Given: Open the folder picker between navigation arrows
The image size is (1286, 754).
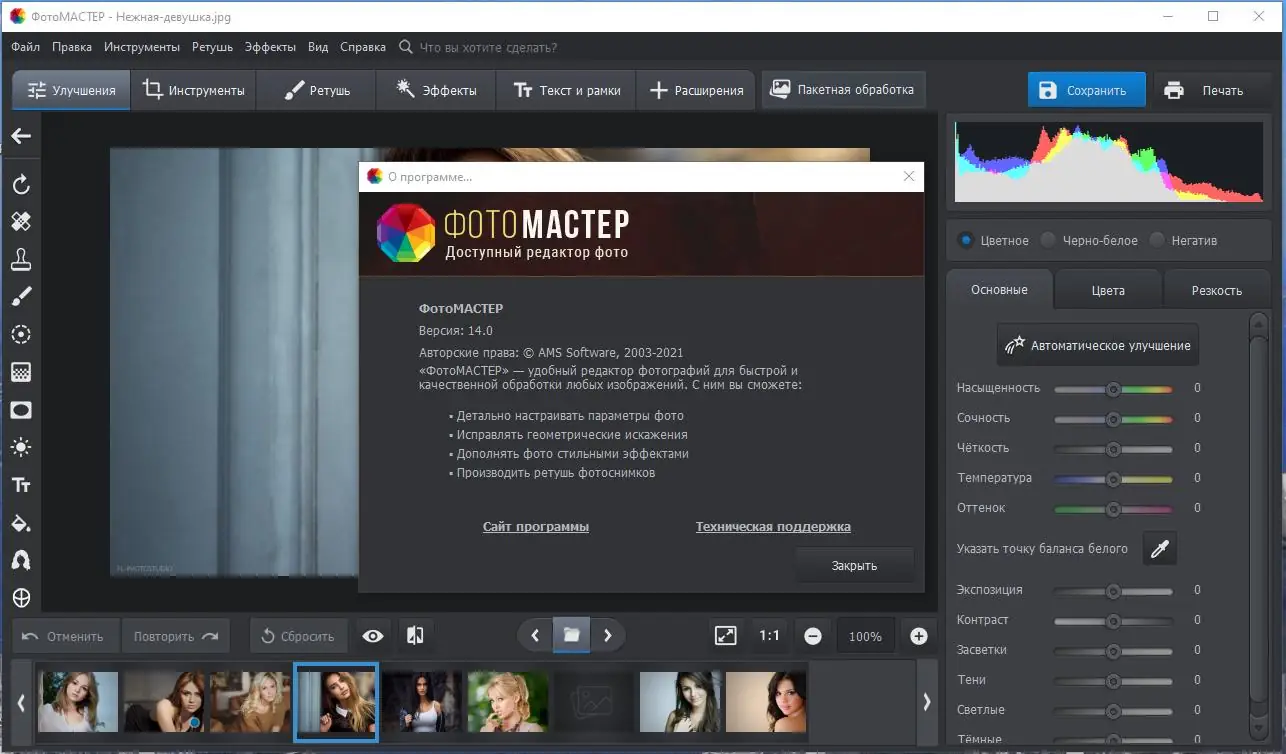Looking at the screenshot, I should coord(571,635).
